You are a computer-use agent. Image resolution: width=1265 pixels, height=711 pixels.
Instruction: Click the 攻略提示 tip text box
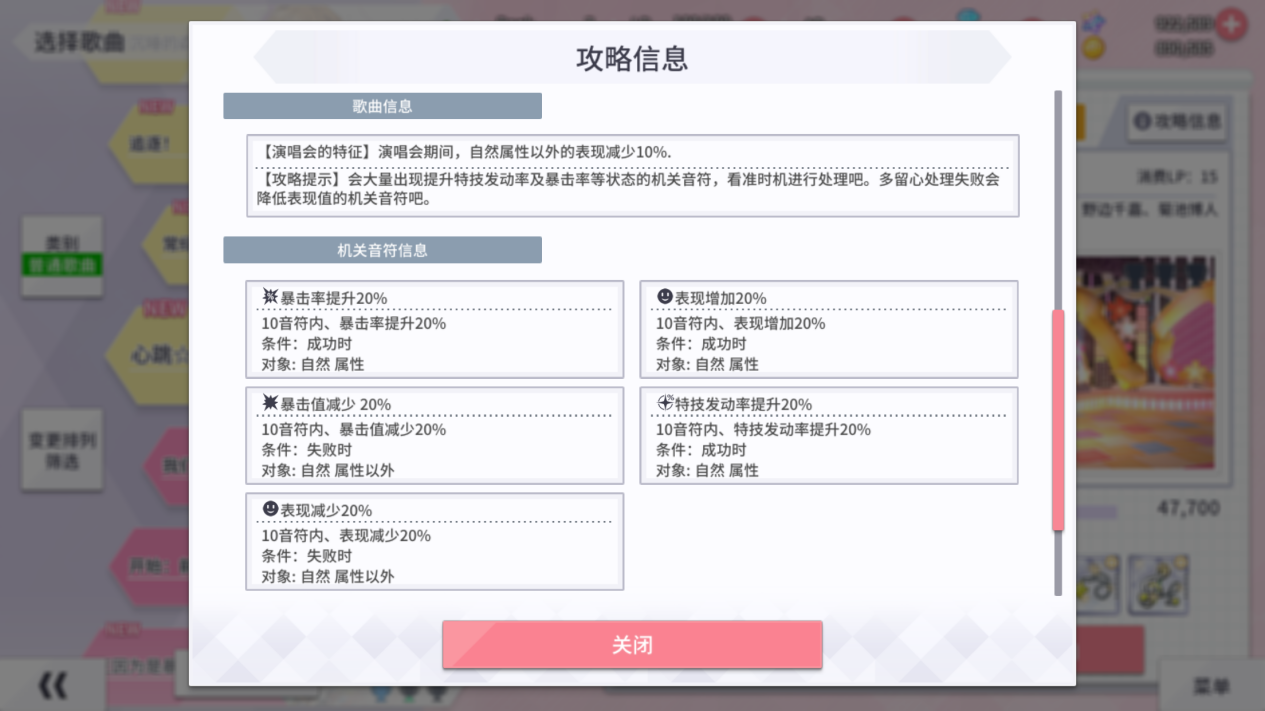pos(632,189)
